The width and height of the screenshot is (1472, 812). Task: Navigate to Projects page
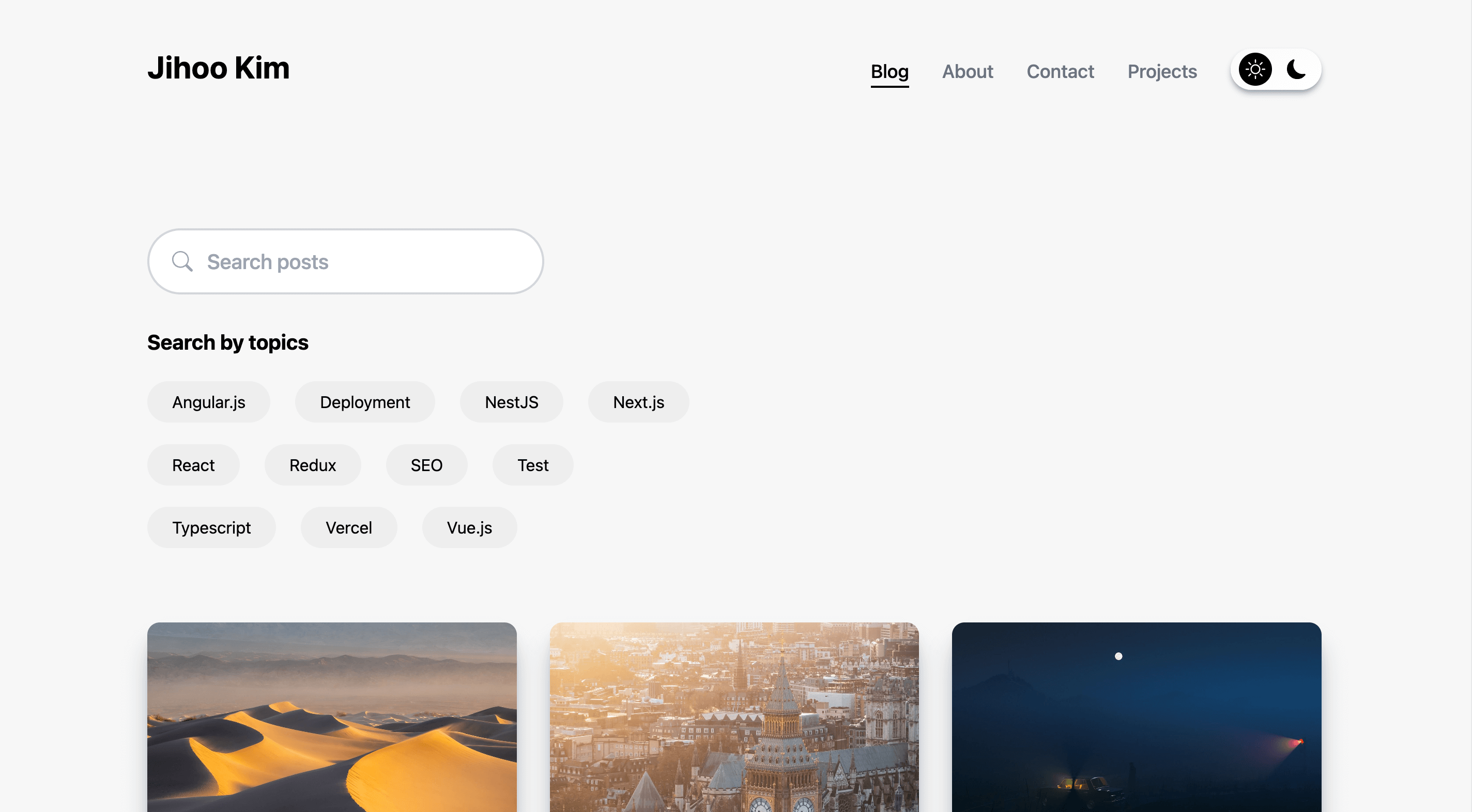coord(1161,71)
